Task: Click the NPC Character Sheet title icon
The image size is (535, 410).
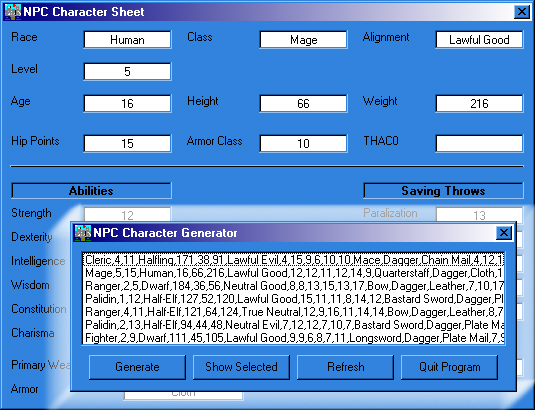Action: (x=13, y=12)
